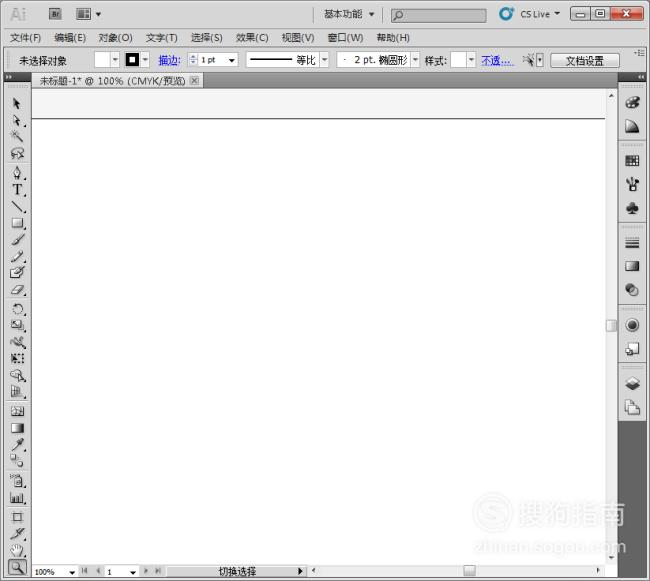650x581 pixels.
Task: Expand the stroke color dropdown arrow
Action: pyautogui.click(x=145, y=60)
